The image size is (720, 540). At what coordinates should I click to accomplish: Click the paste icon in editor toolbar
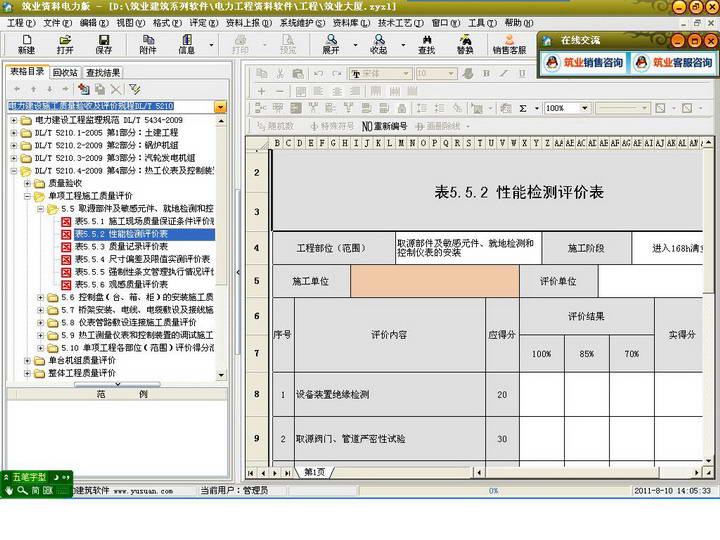pyautogui.click(x=298, y=73)
